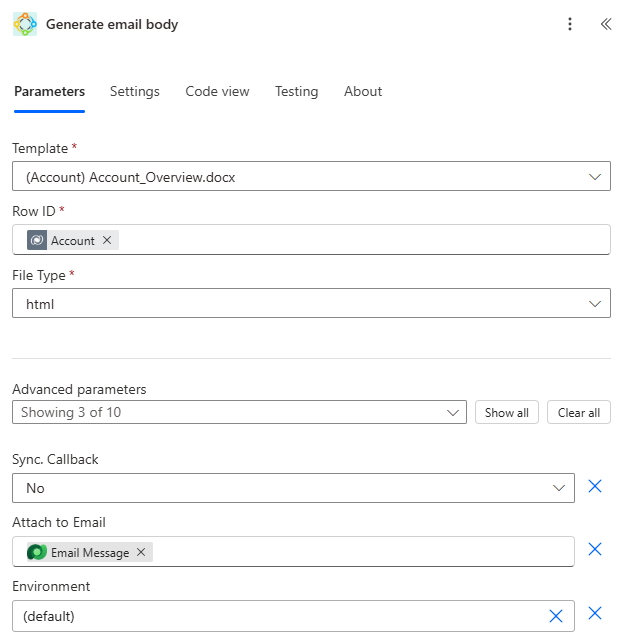The width and height of the screenshot is (619, 643).
Task: Open the File Type dropdown
Action: (595, 304)
